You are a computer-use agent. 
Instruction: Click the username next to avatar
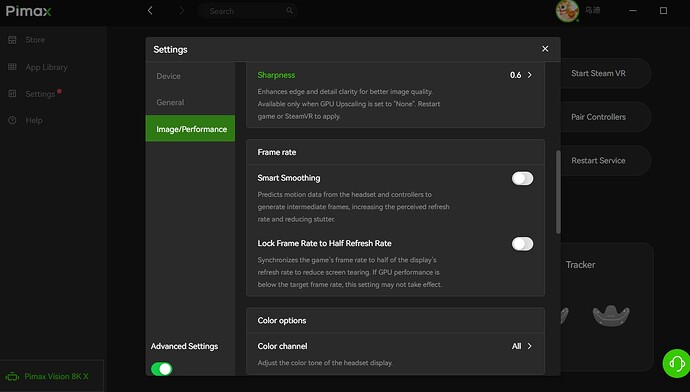pyautogui.click(x=592, y=10)
